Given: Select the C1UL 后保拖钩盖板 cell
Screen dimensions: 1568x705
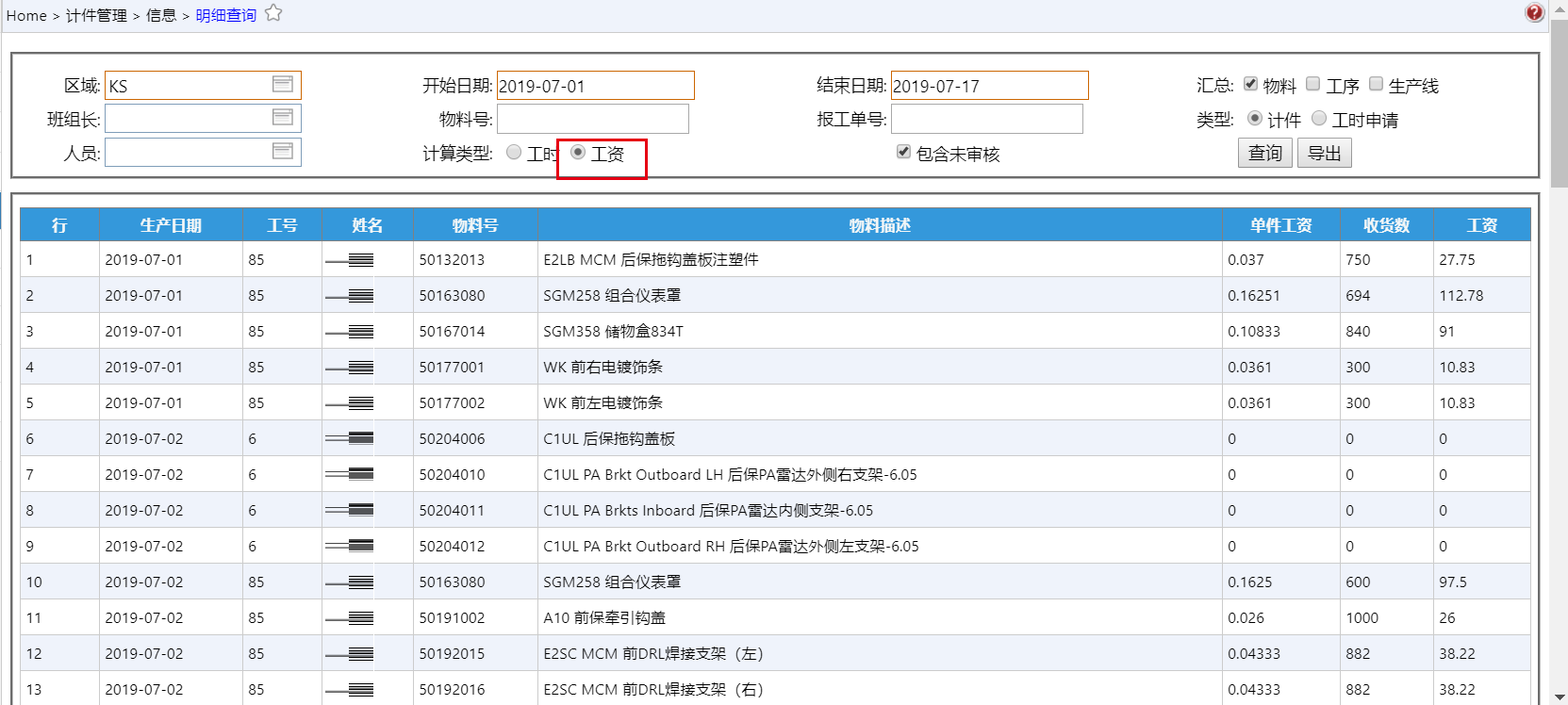Looking at the screenshot, I should click(x=880, y=438).
